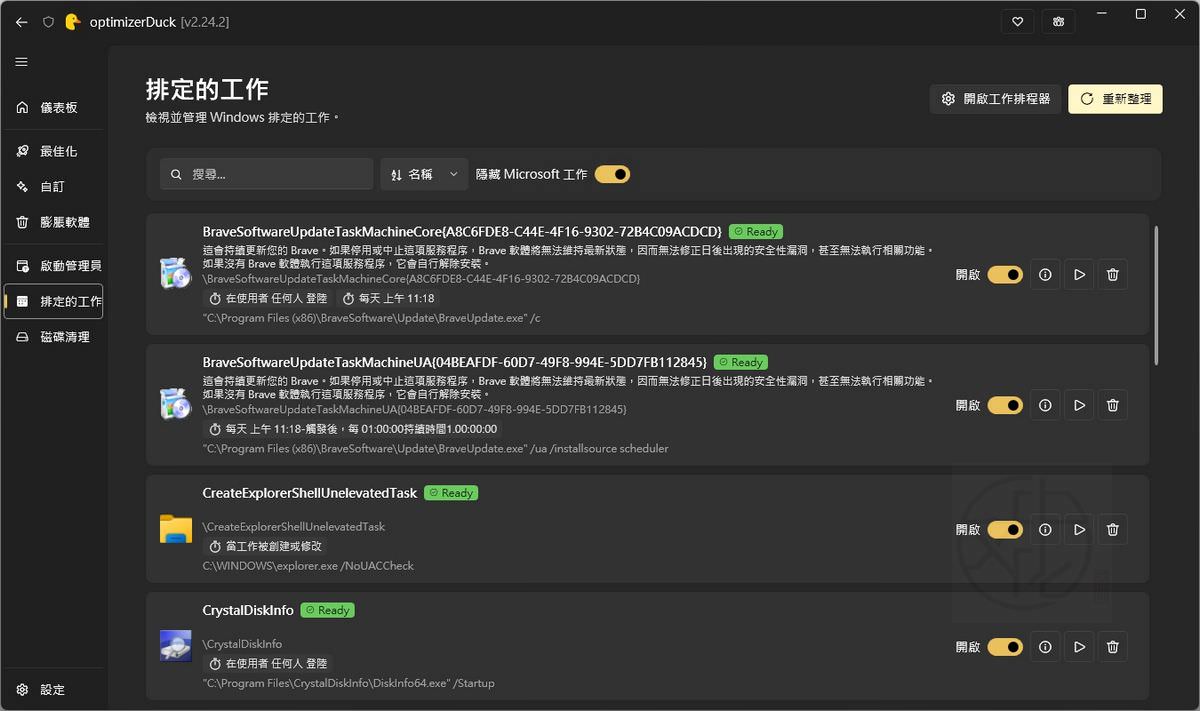Run BraveSoftwareUpdateTaskMachineCore task now

point(1079,274)
